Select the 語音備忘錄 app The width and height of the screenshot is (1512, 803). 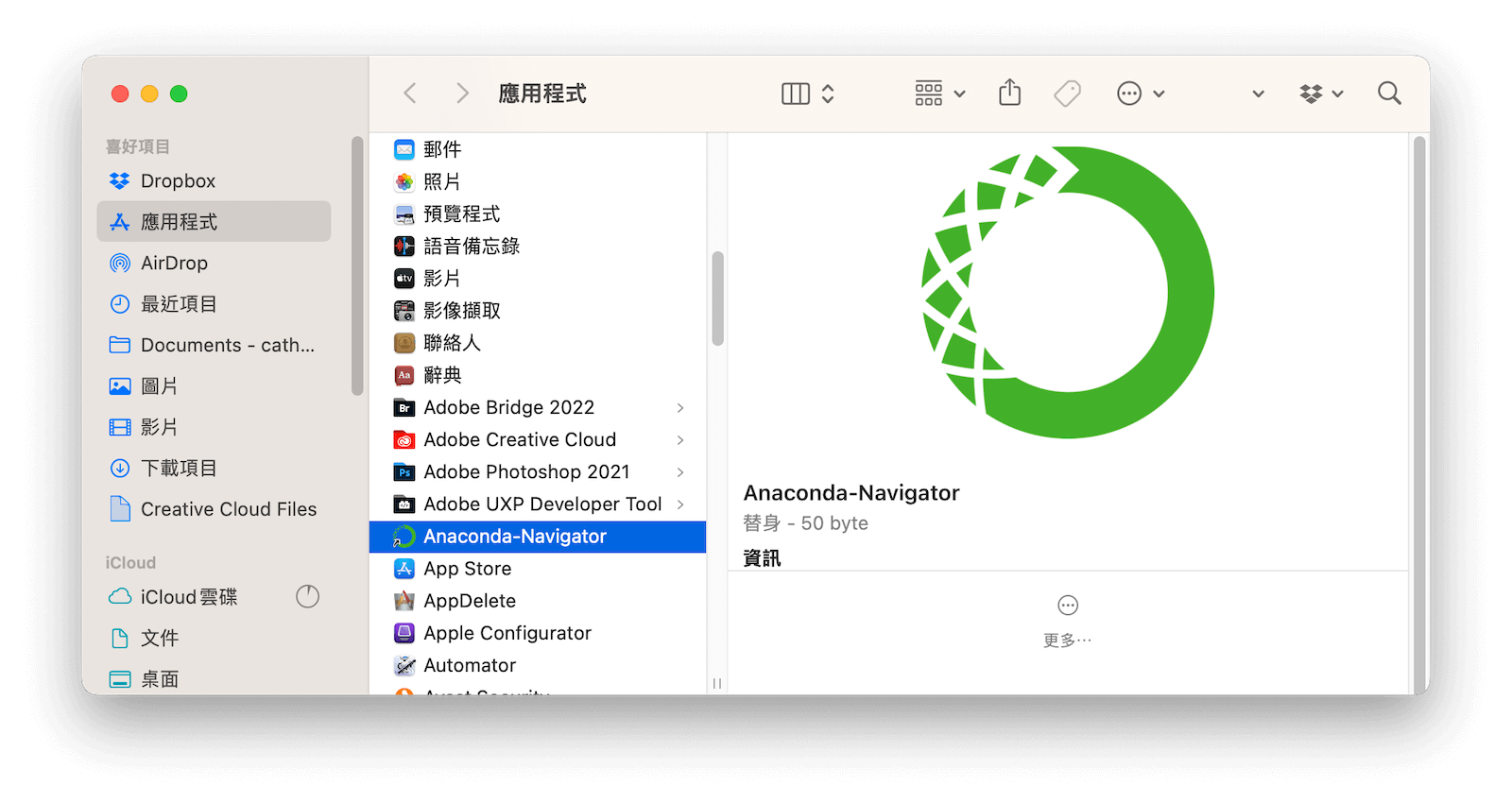click(538, 246)
